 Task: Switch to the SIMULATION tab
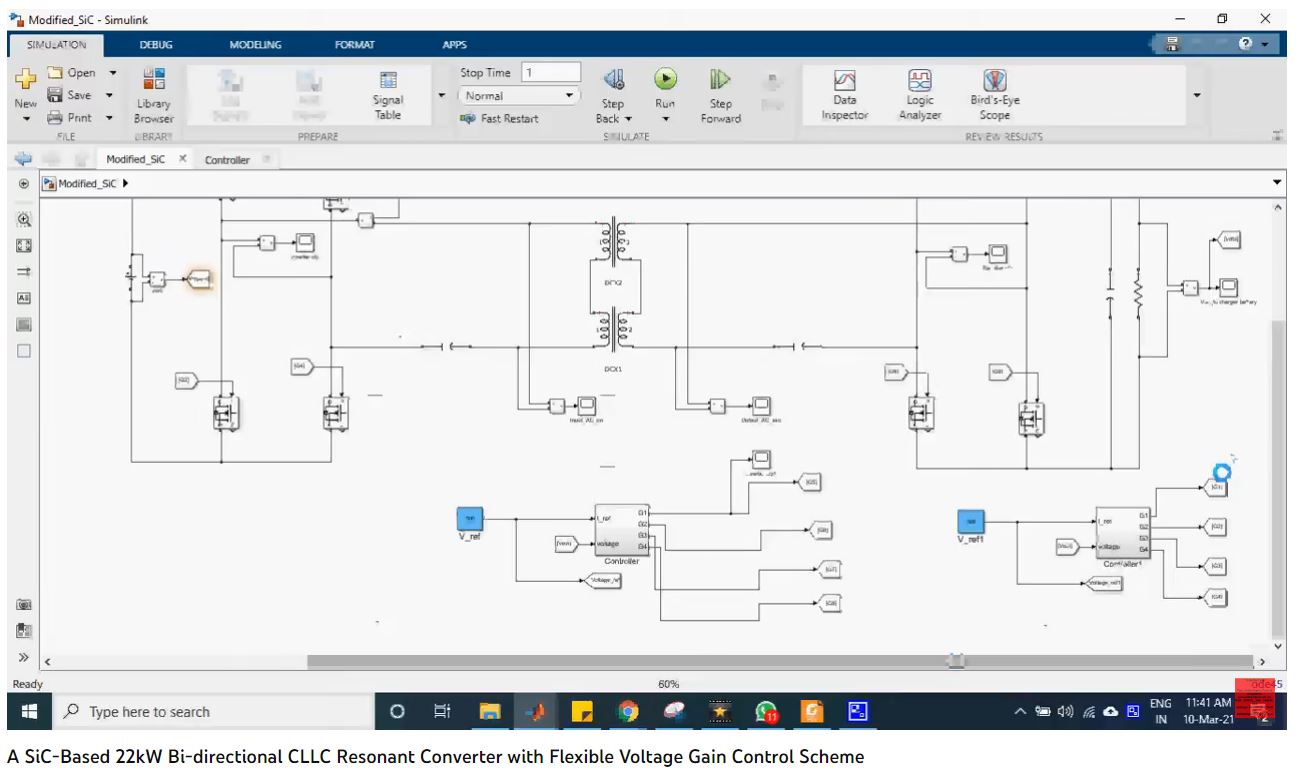pyautogui.click(x=57, y=45)
